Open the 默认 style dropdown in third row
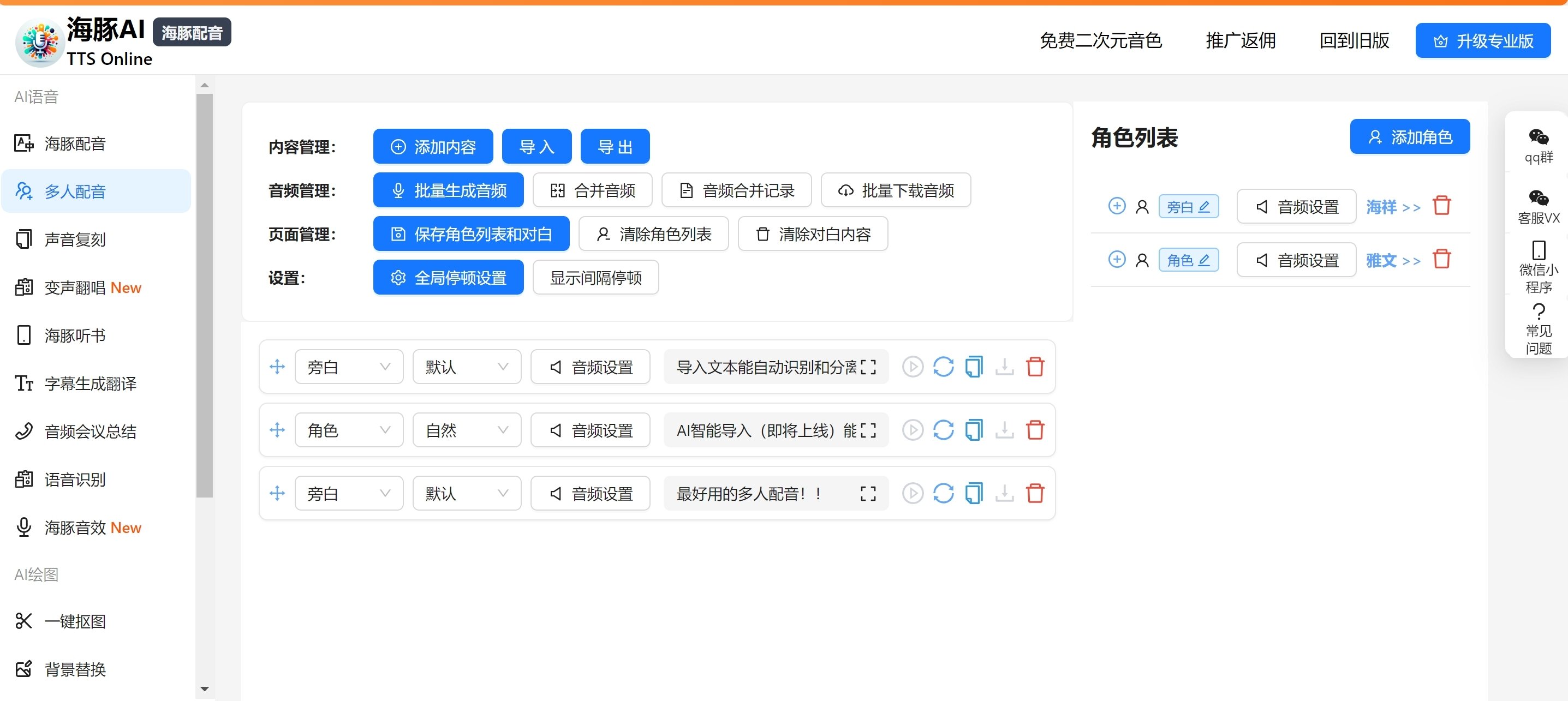This screenshot has height=701, width=1568. coord(466,494)
